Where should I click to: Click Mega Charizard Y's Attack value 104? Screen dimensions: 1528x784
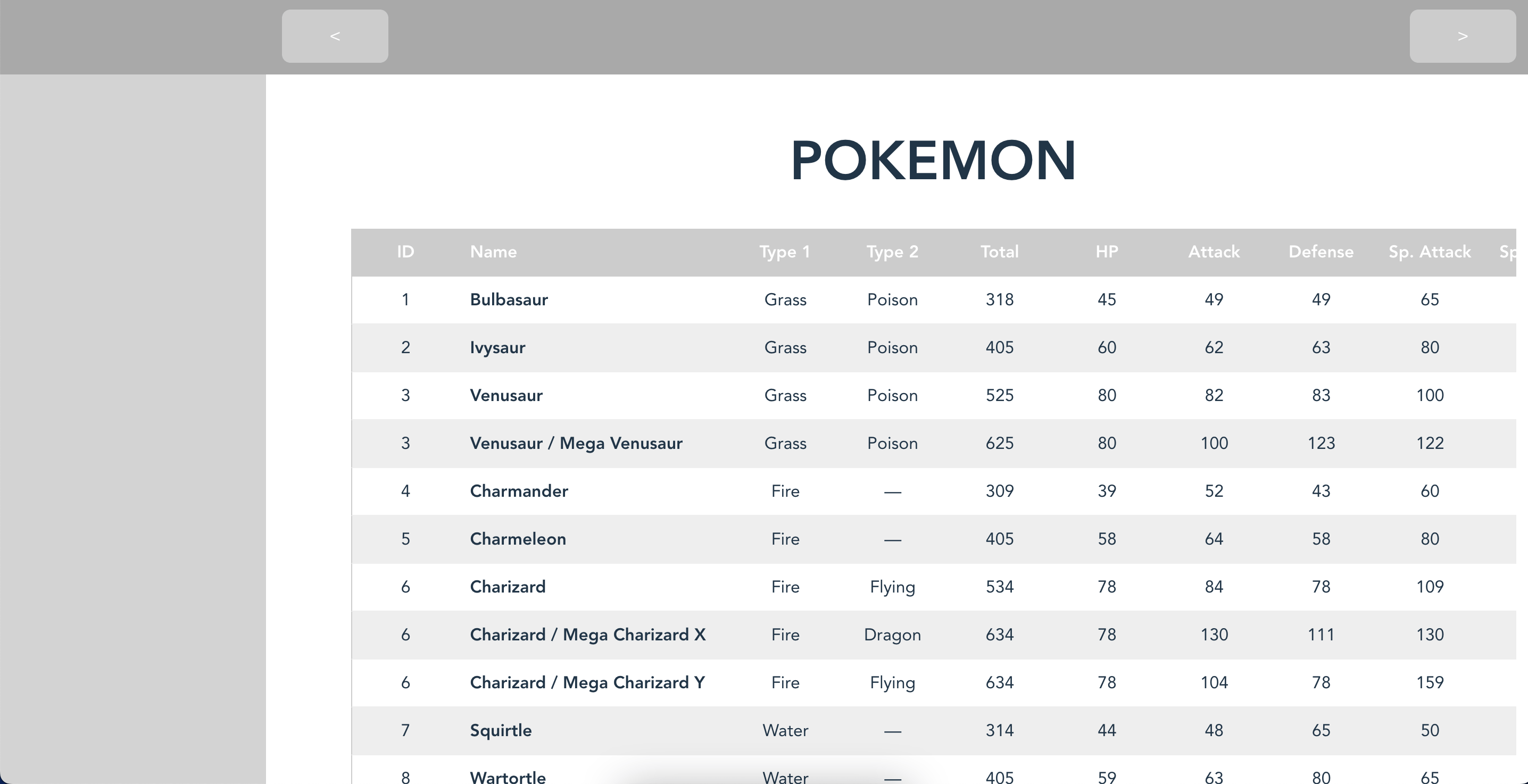[1214, 682]
